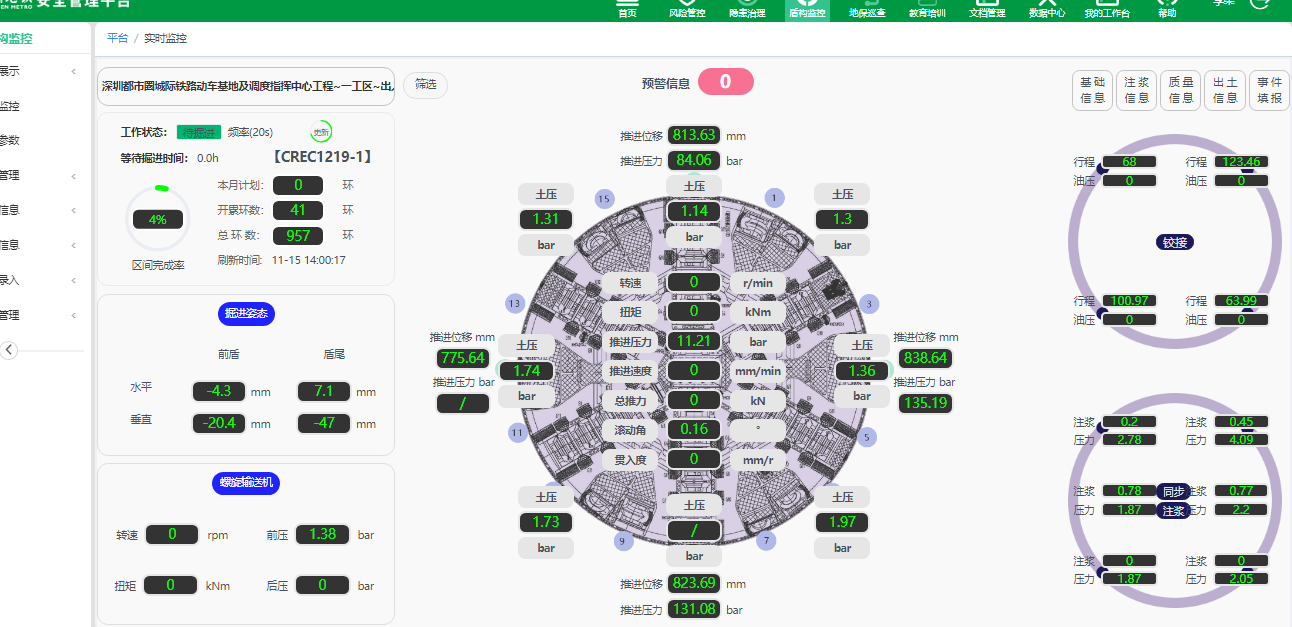Select numbered marker 1 on the shield diagram
Image resolution: width=1292 pixels, height=627 pixels.
pyautogui.click(x=774, y=198)
